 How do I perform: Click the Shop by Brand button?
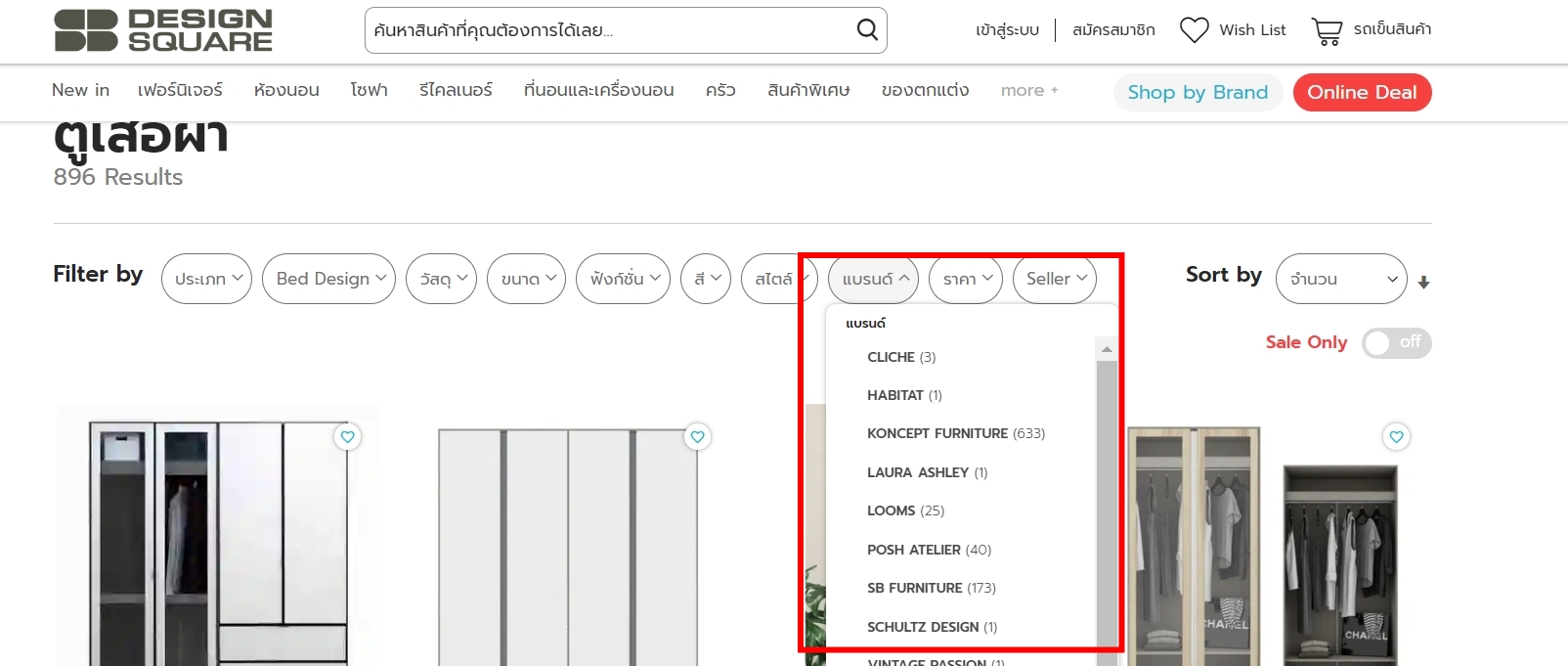point(1198,92)
